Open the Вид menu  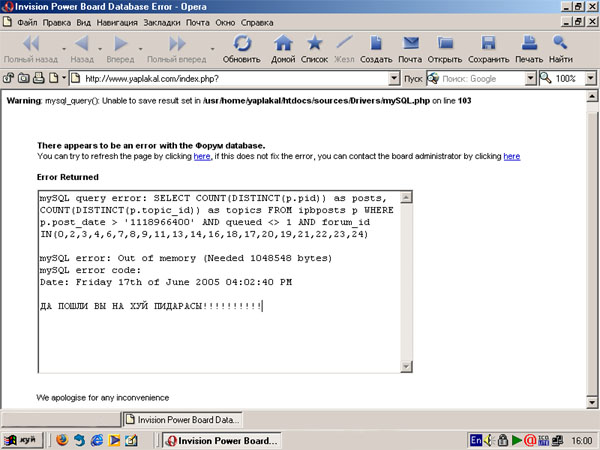click(83, 23)
